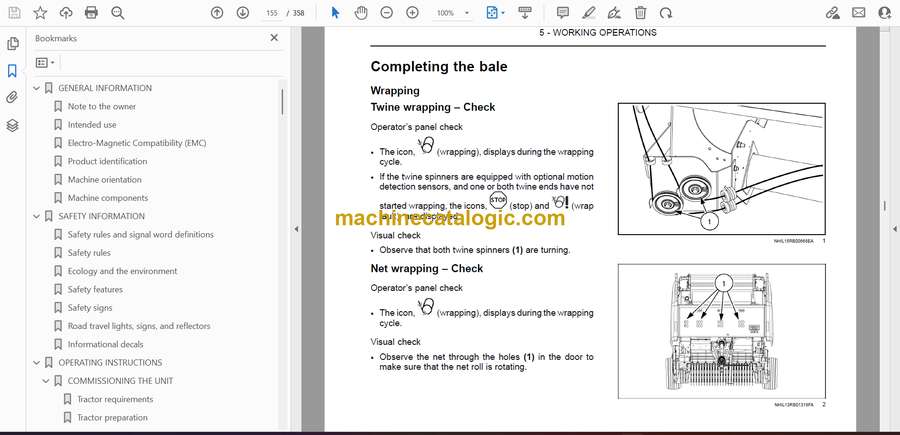Collapse the COMMISSIONING THE UNIT bookmark
This screenshot has width=900, height=435.
tap(46, 381)
